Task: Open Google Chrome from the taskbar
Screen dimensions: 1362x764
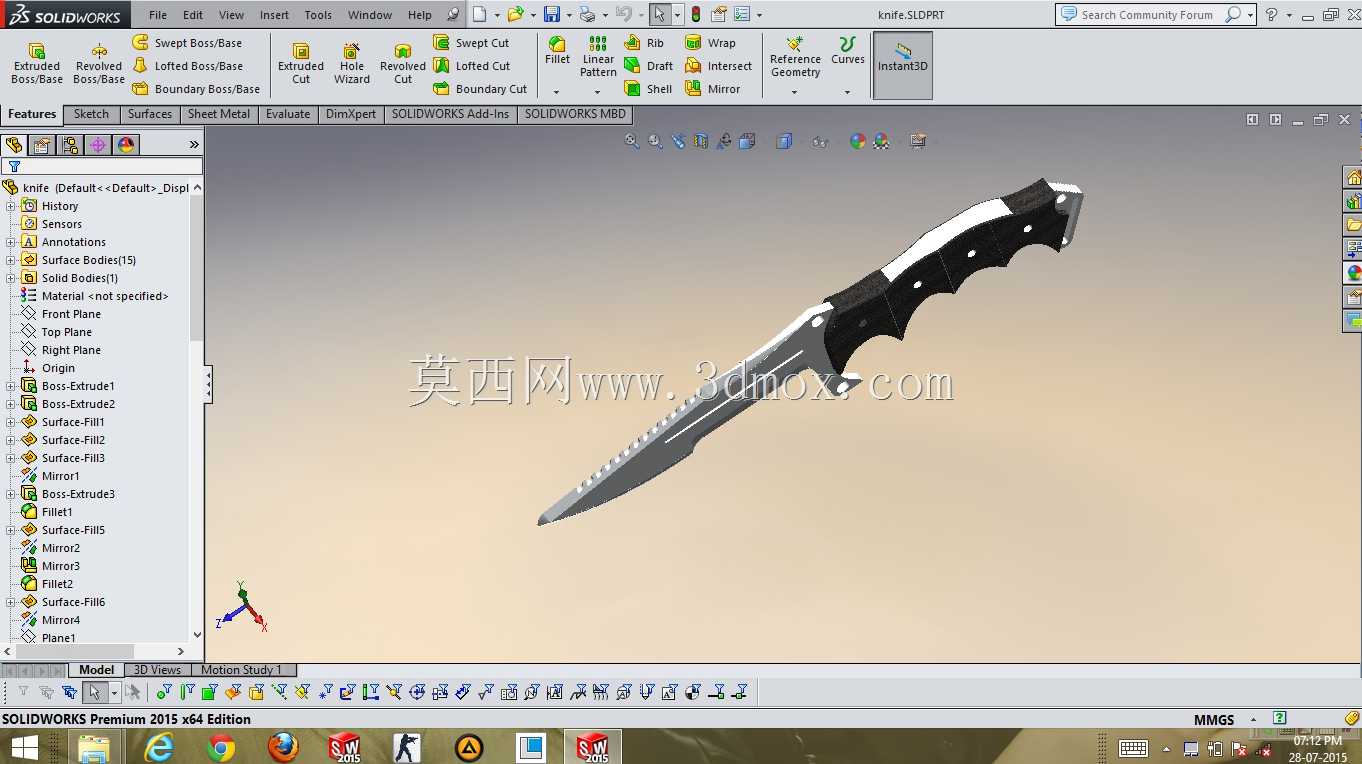Action: pos(221,747)
